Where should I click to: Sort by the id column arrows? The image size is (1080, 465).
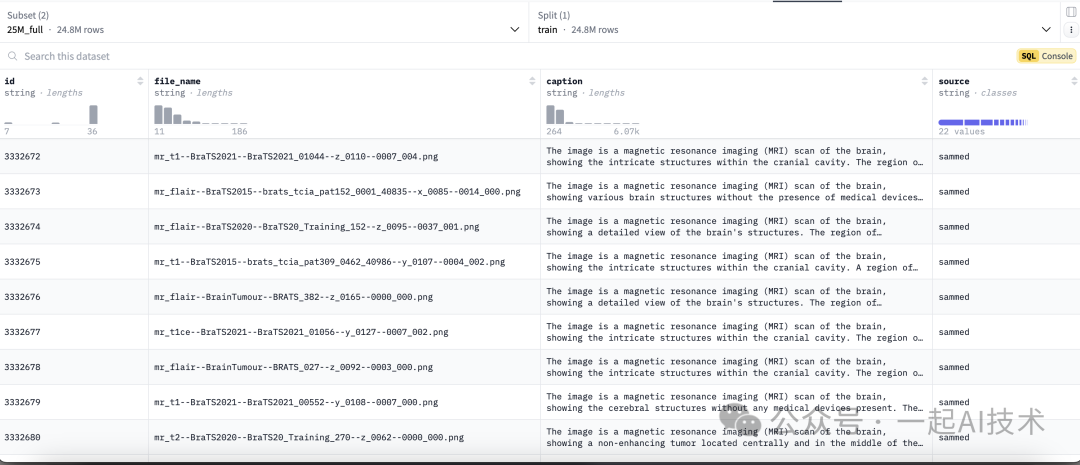pyautogui.click(x=140, y=81)
